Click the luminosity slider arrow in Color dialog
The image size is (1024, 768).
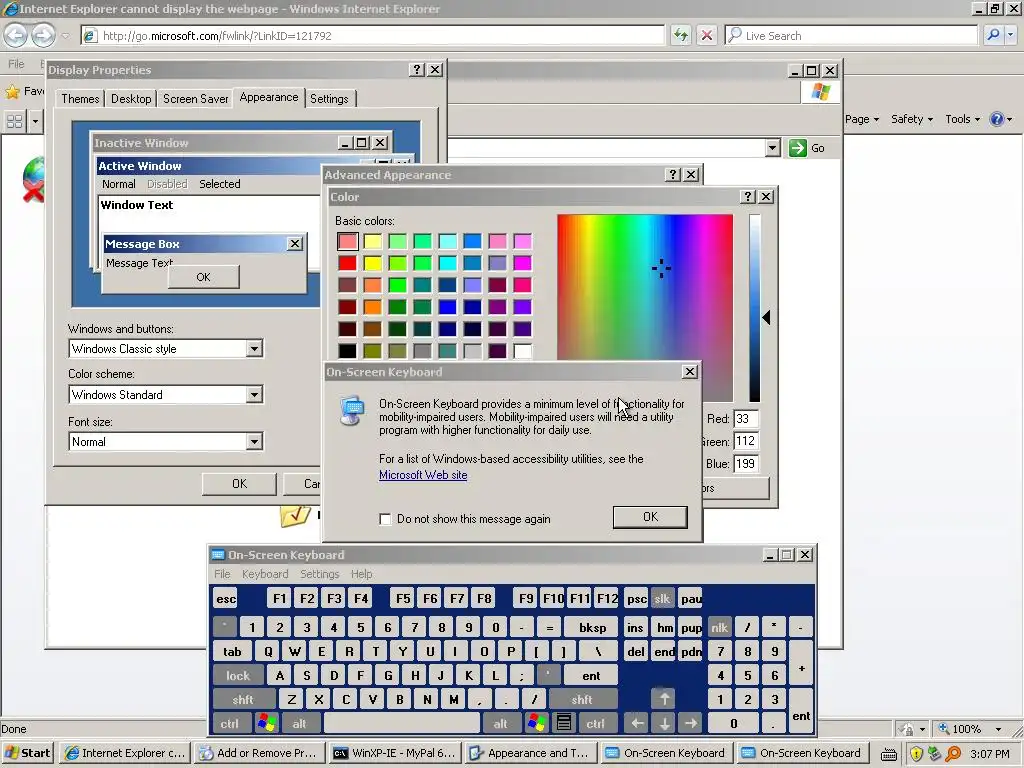[767, 318]
